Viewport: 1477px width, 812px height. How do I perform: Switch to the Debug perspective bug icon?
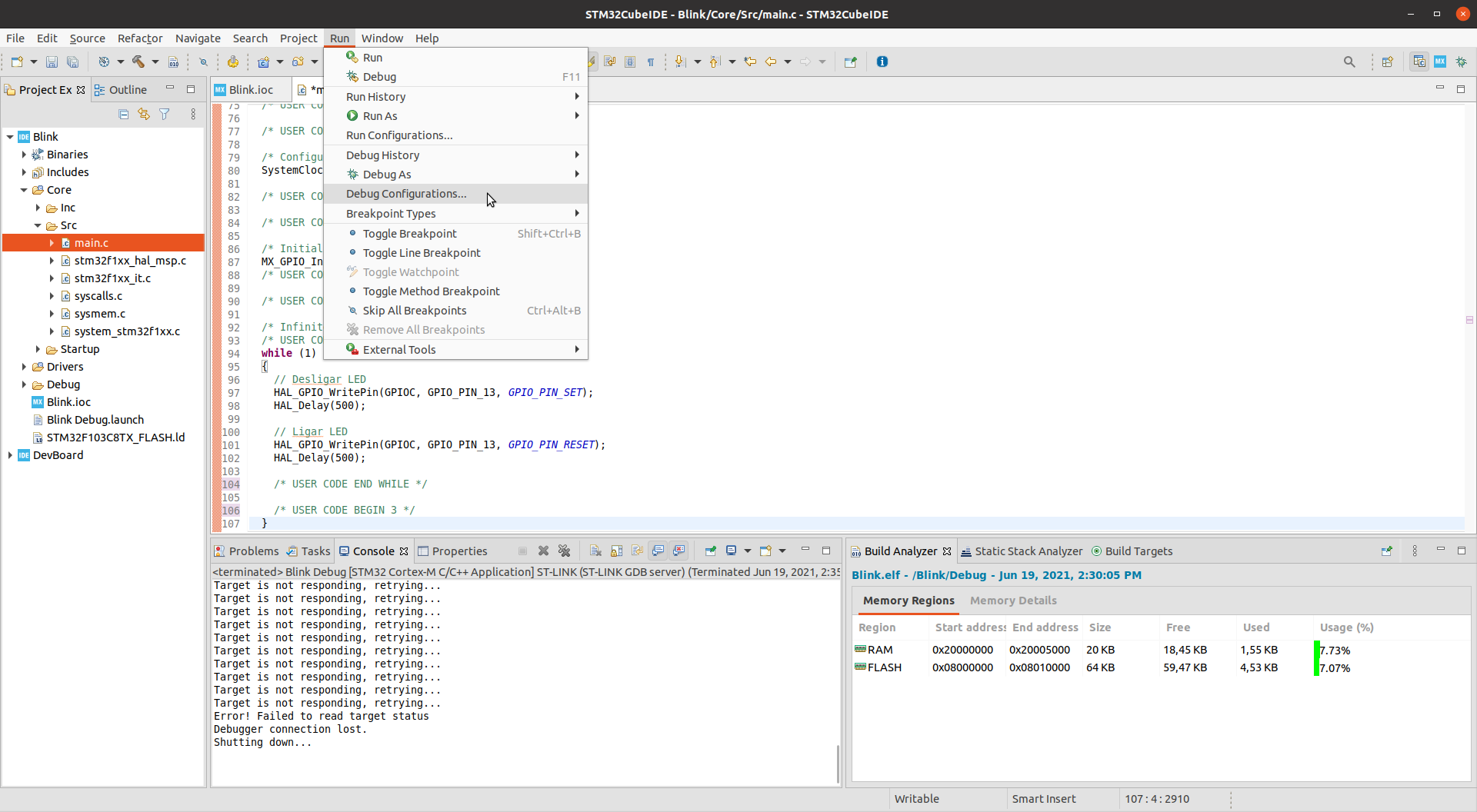click(x=1462, y=62)
